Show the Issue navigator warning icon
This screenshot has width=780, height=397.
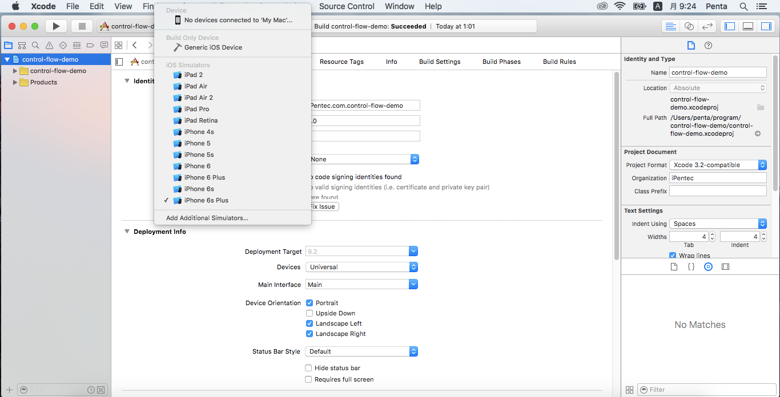(49, 45)
